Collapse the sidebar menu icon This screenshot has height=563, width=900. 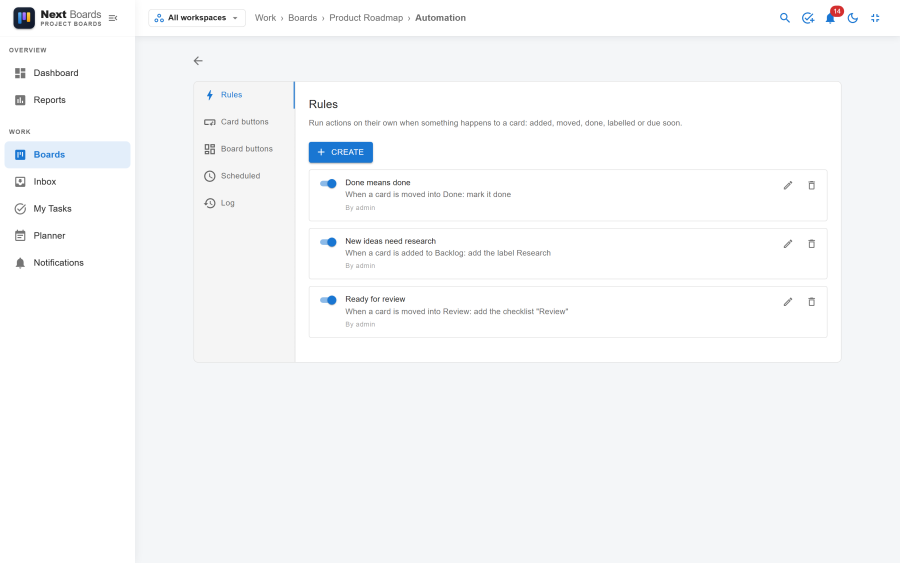tap(113, 18)
